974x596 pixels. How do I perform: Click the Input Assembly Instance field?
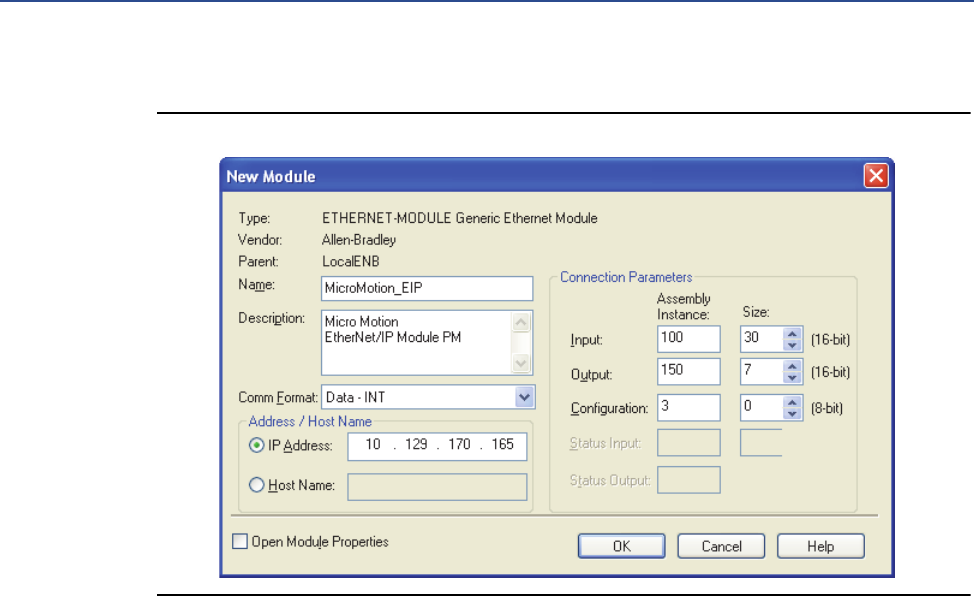[x=689, y=340]
